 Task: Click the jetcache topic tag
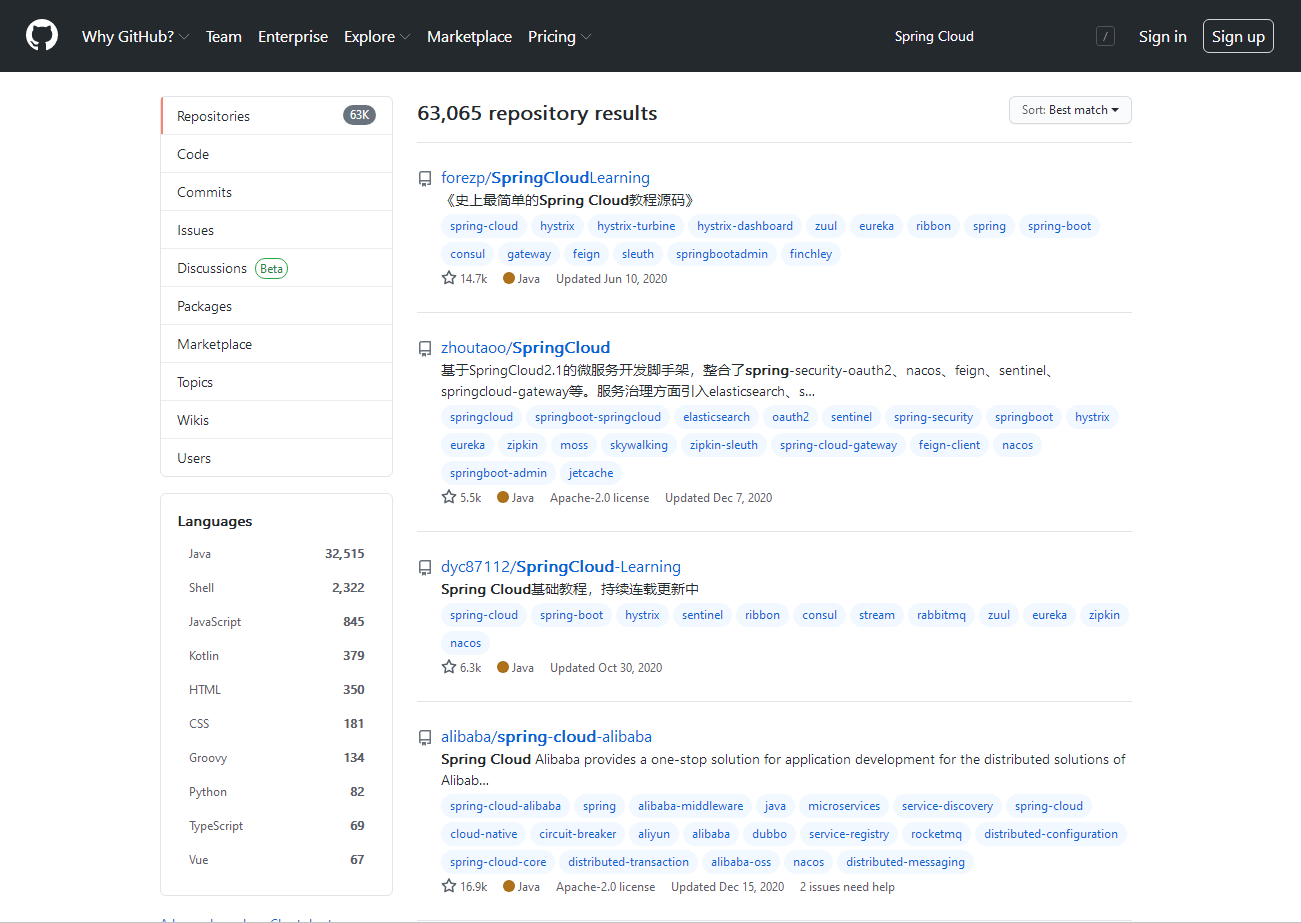[590, 473]
